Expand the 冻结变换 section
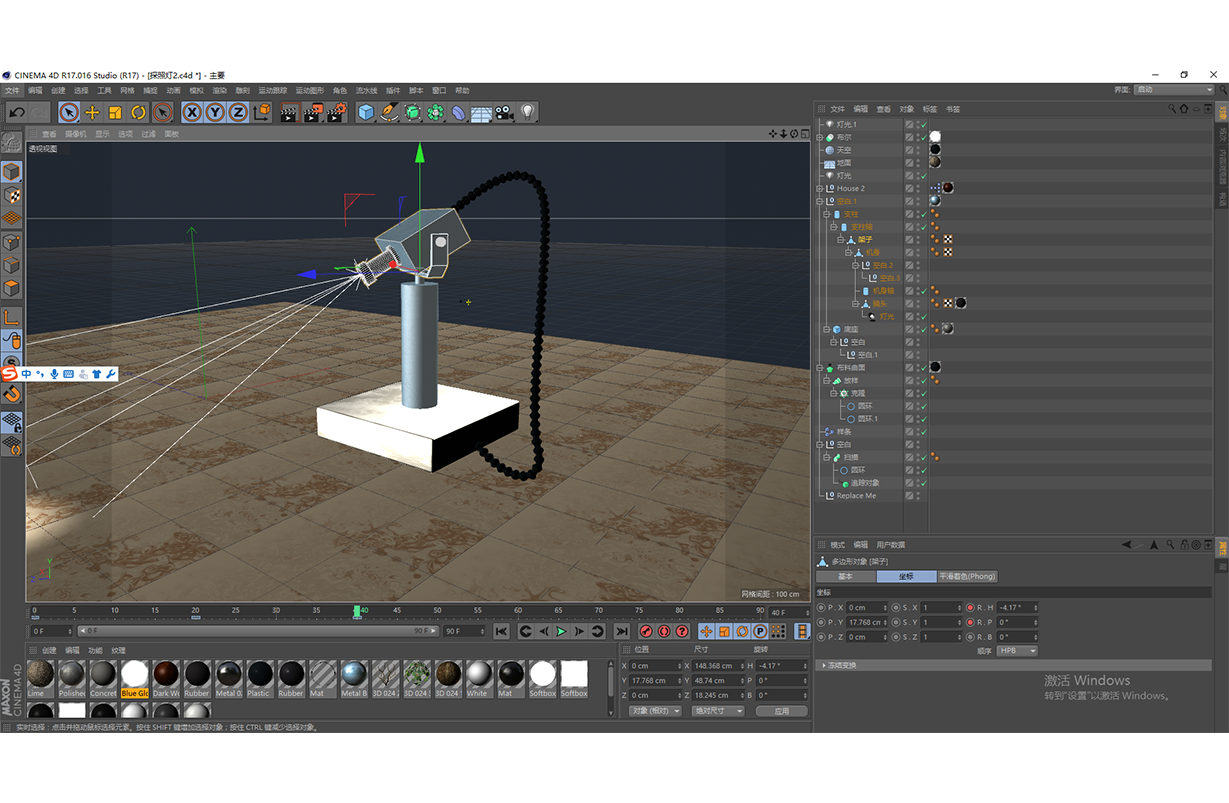The width and height of the screenshot is (1229, 803). [823, 665]
